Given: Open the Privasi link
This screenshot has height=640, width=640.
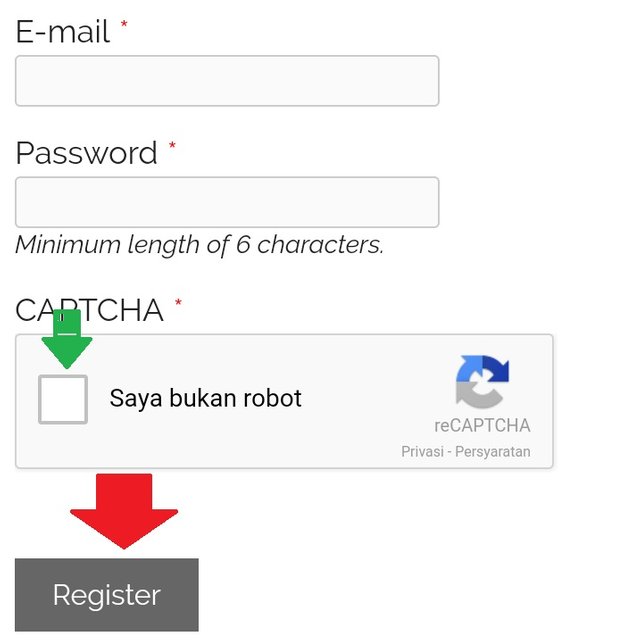Looking at the screenshot, I should tap(423, 452).
